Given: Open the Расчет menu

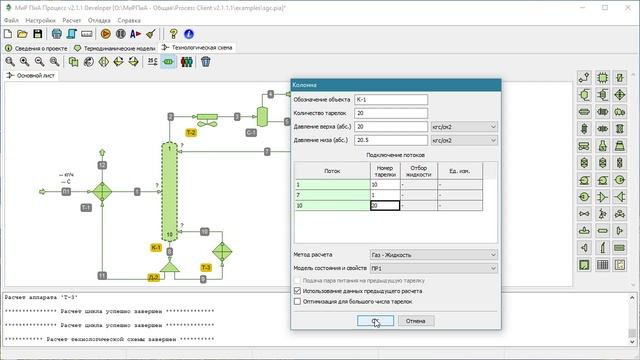Looking at the screenshot, I should (x=71, y=20).
